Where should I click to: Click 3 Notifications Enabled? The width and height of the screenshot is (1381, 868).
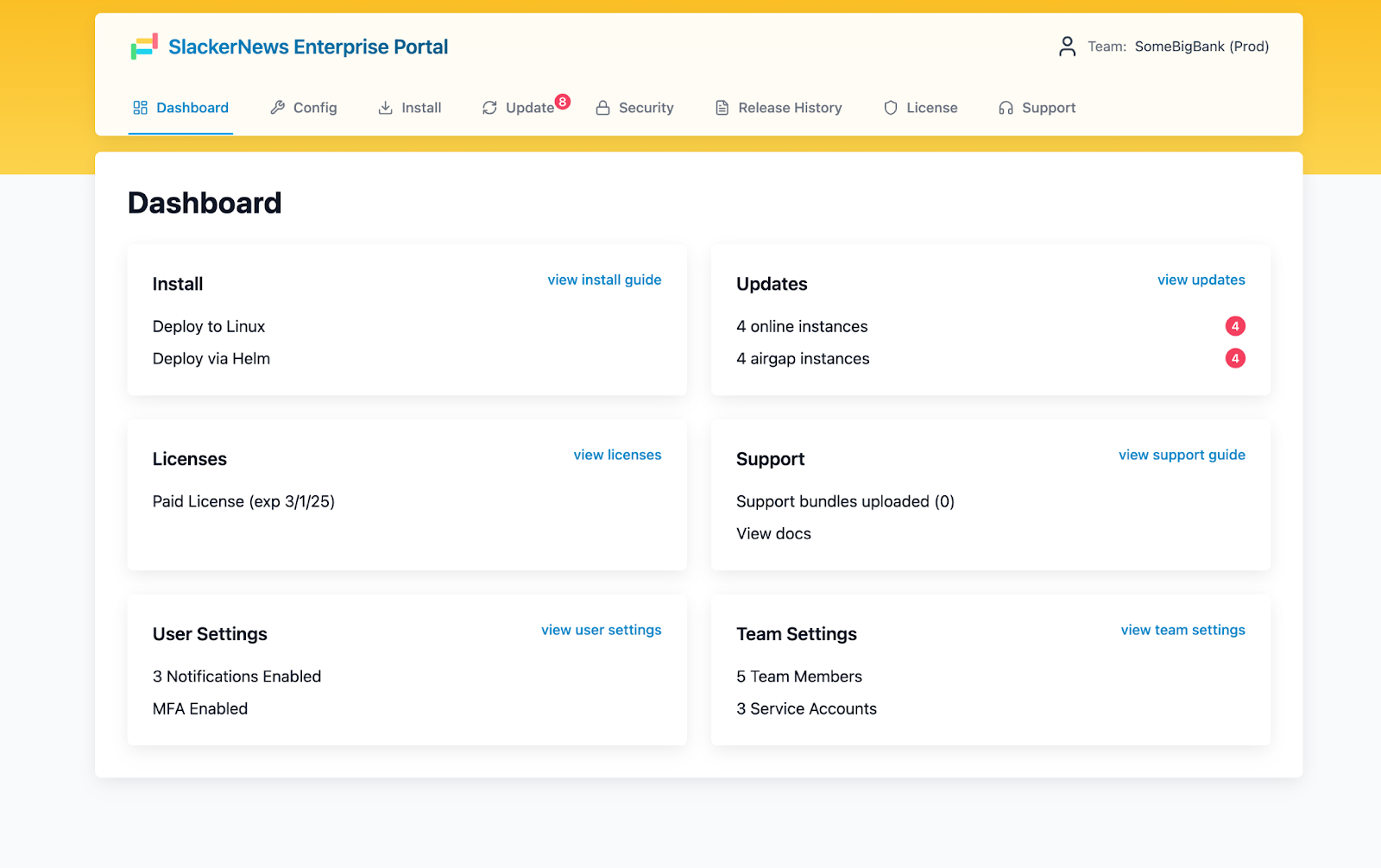[236, 676]
